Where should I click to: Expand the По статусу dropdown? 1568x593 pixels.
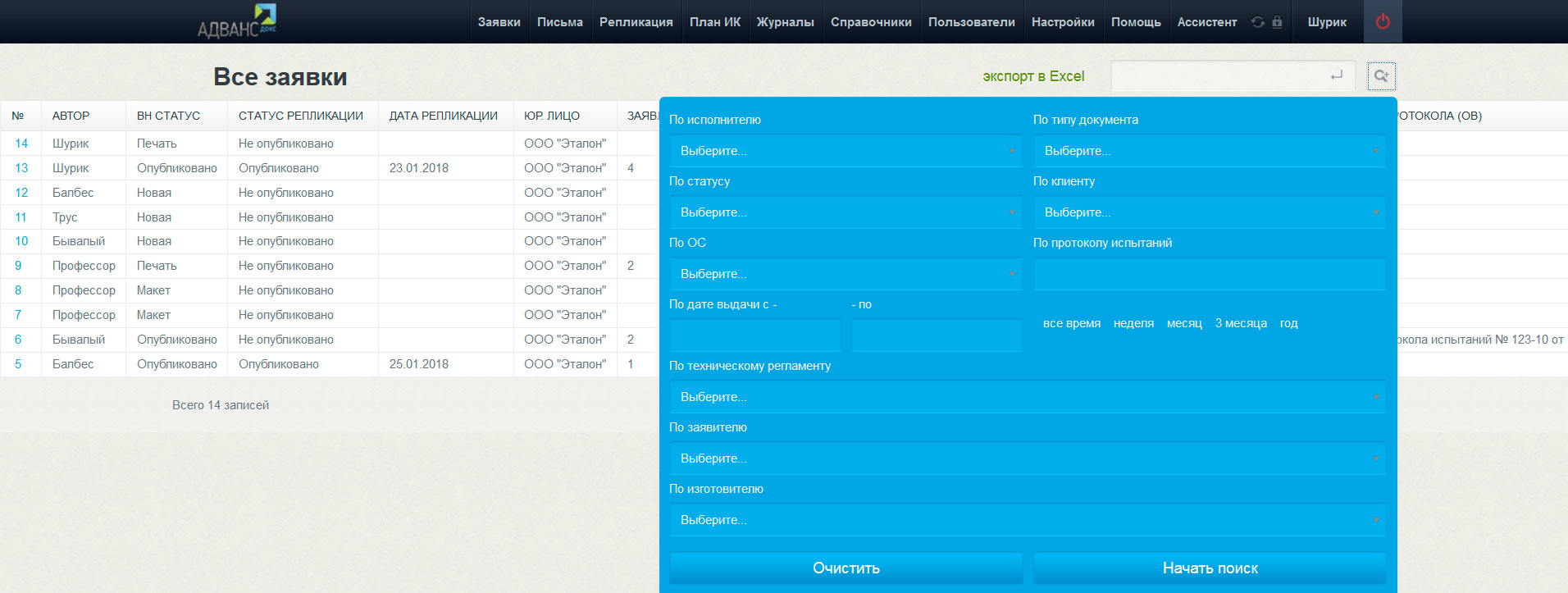pos(846,212)
